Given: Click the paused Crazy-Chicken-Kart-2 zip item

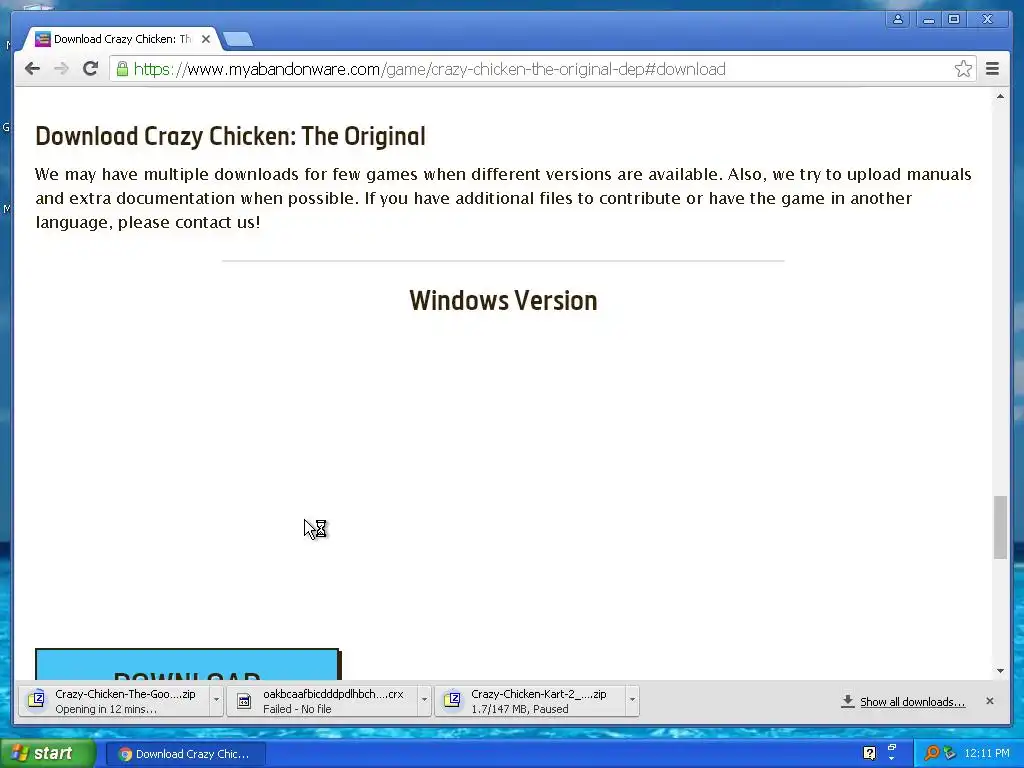Looking at the screenshot, I should [530, 701].
